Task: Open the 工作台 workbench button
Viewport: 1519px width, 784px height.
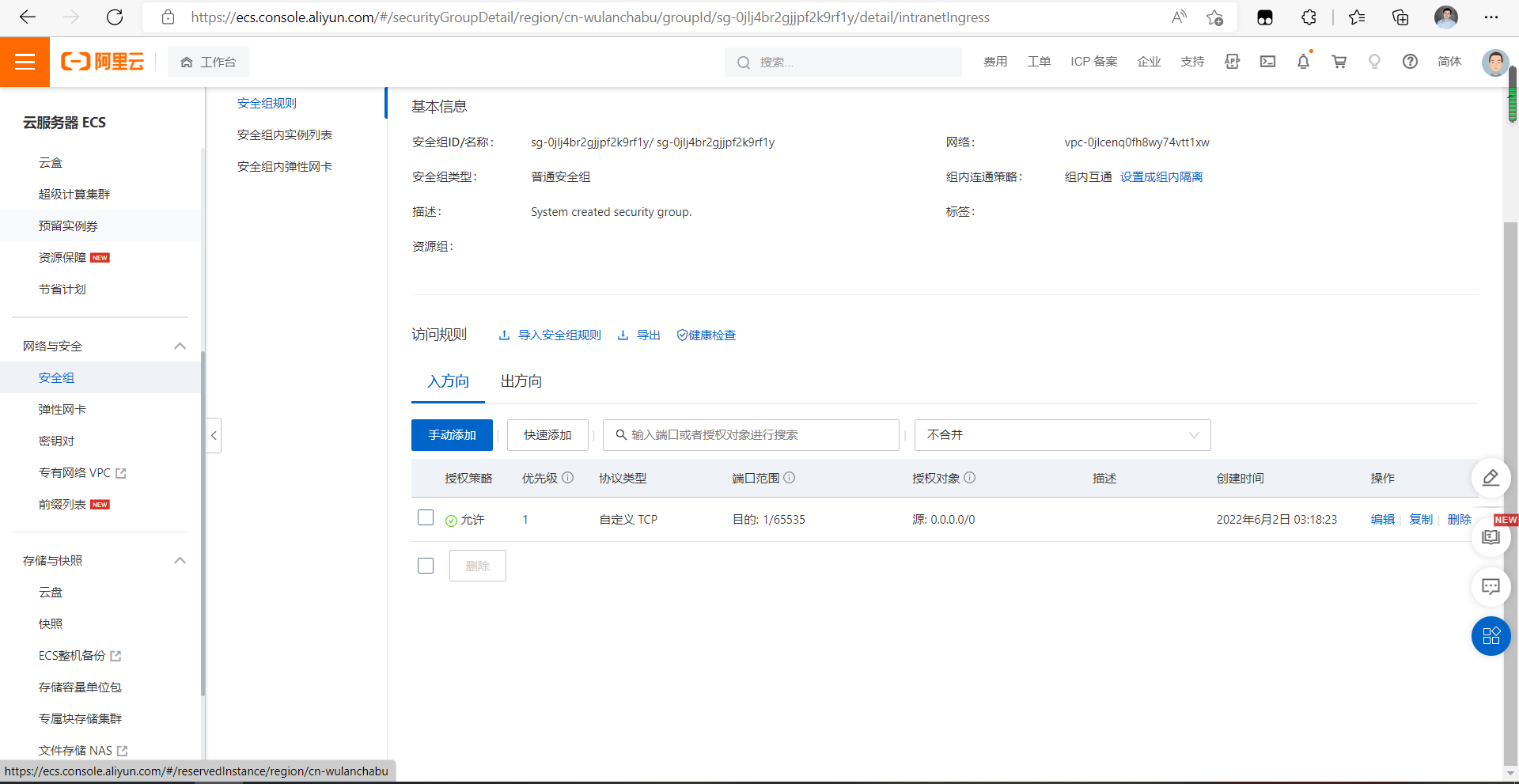Action: 208,62
